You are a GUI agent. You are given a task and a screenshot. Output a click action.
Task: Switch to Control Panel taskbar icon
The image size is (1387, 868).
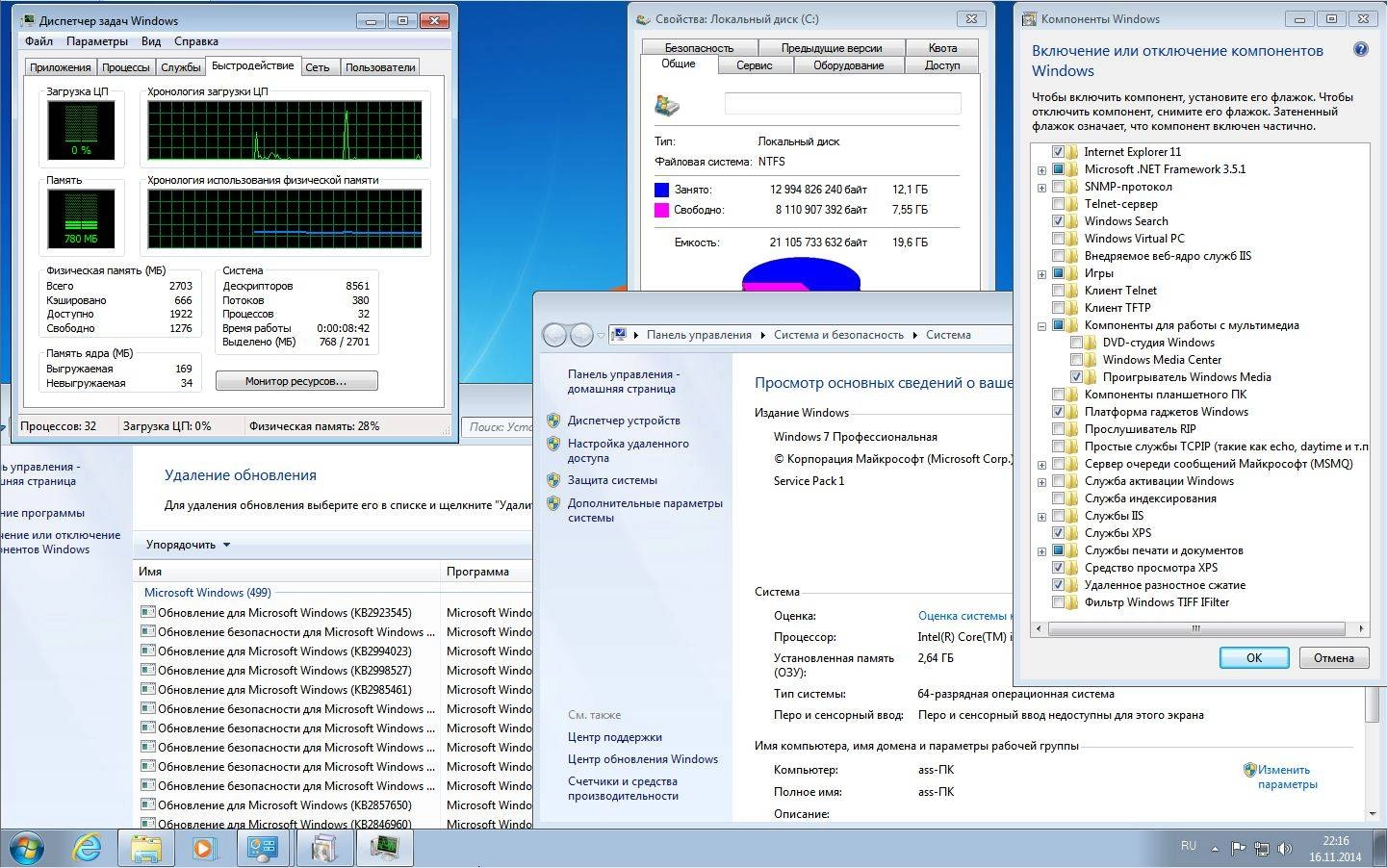click(x=263, y=848)
